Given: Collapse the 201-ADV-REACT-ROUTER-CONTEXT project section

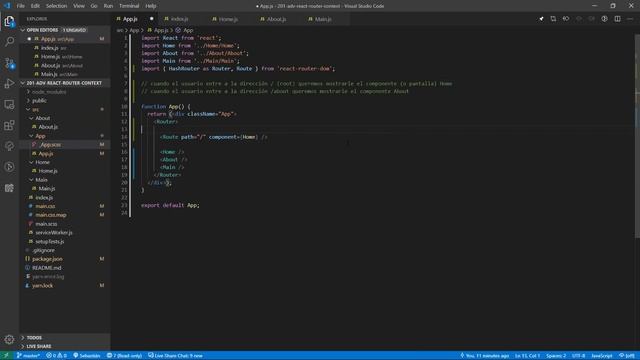Looking at the screenshot, I should [x=64, y=83].
